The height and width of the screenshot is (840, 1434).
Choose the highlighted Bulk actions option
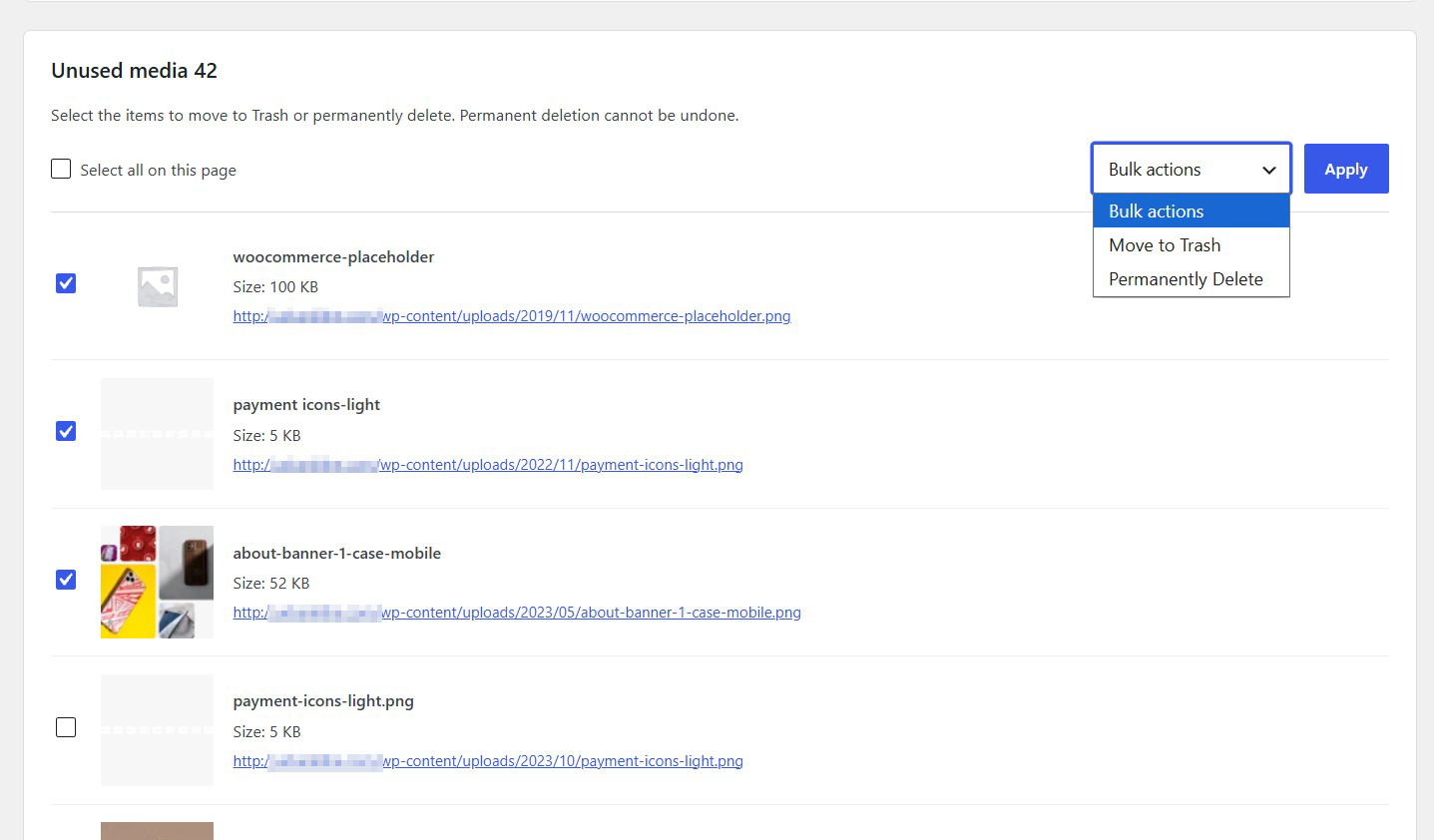1192,211
